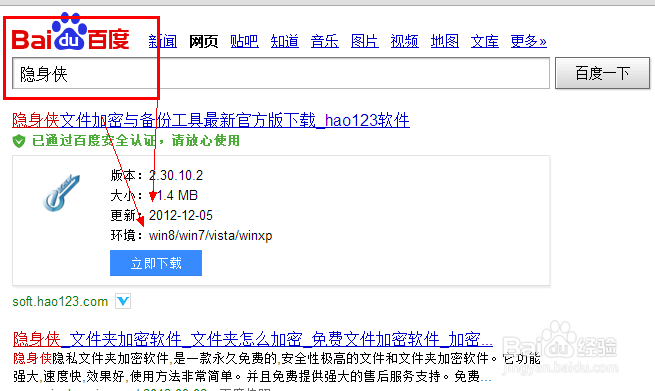655x391 pixels.
Task: Open 隐身侠_文件夹加密软件 result title
Action: click(253, 339)
